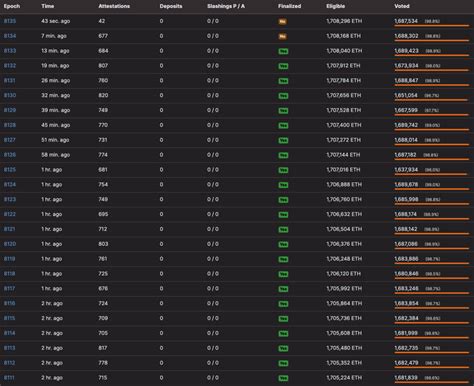Open epoch 8116 details
The width and height of the screenshot is (474, 386).
coord(9,303)
